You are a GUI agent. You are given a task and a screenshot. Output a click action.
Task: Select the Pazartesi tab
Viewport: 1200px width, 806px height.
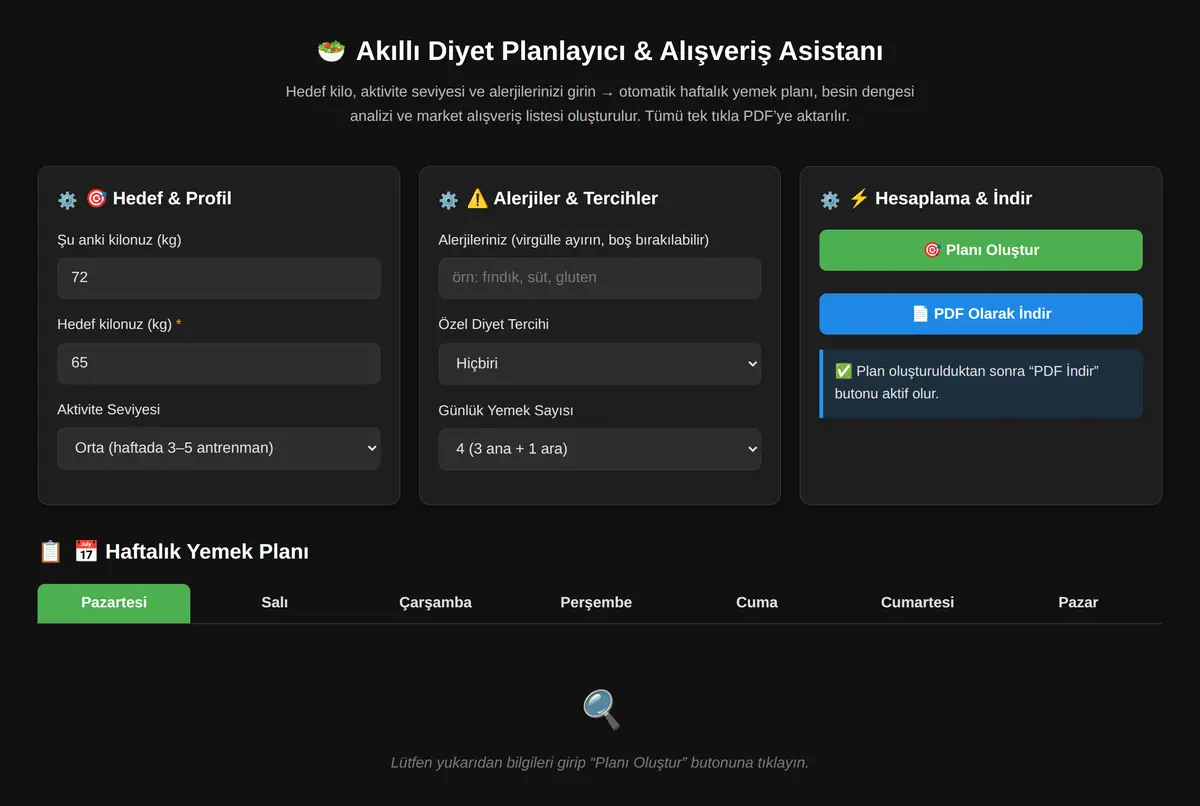pos(114,603)
